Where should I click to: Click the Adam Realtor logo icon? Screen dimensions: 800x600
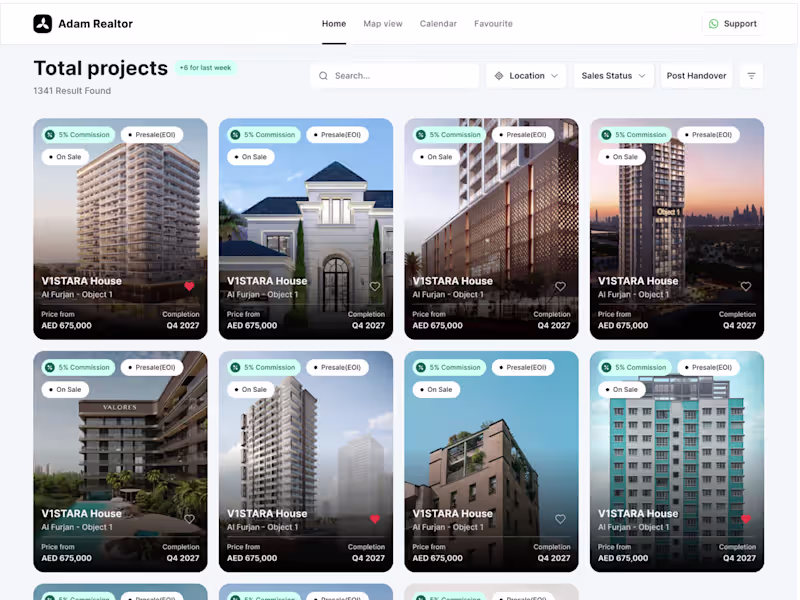(43, 23)
